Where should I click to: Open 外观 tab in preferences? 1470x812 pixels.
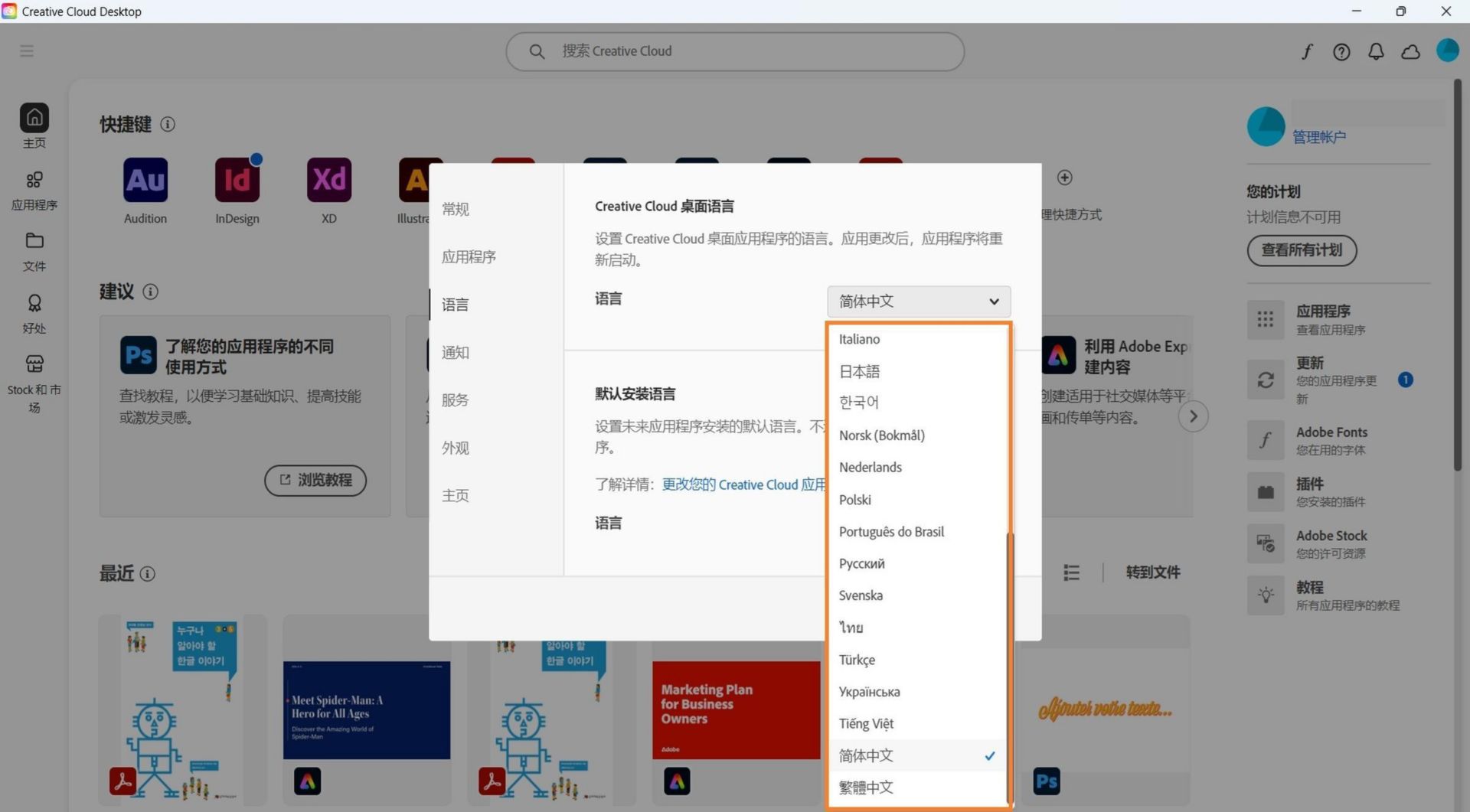pos(456,448)
